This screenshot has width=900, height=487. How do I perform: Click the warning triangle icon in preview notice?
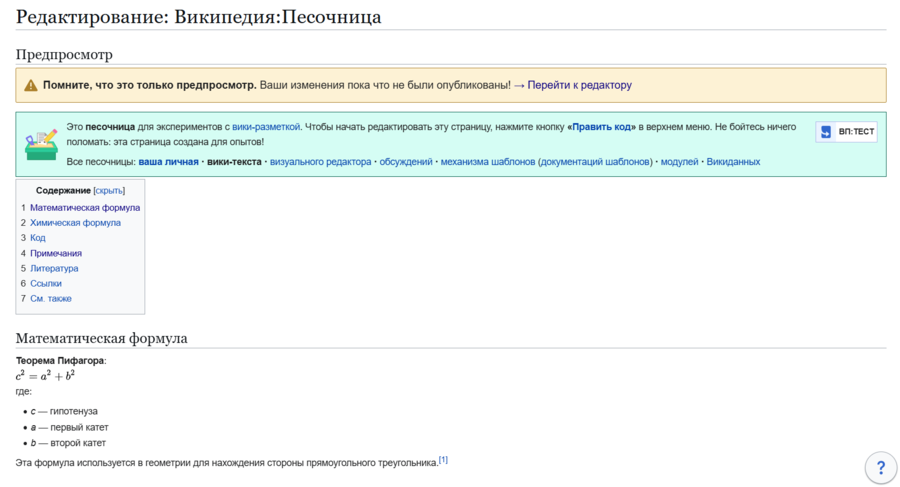[x=31, y=86]
